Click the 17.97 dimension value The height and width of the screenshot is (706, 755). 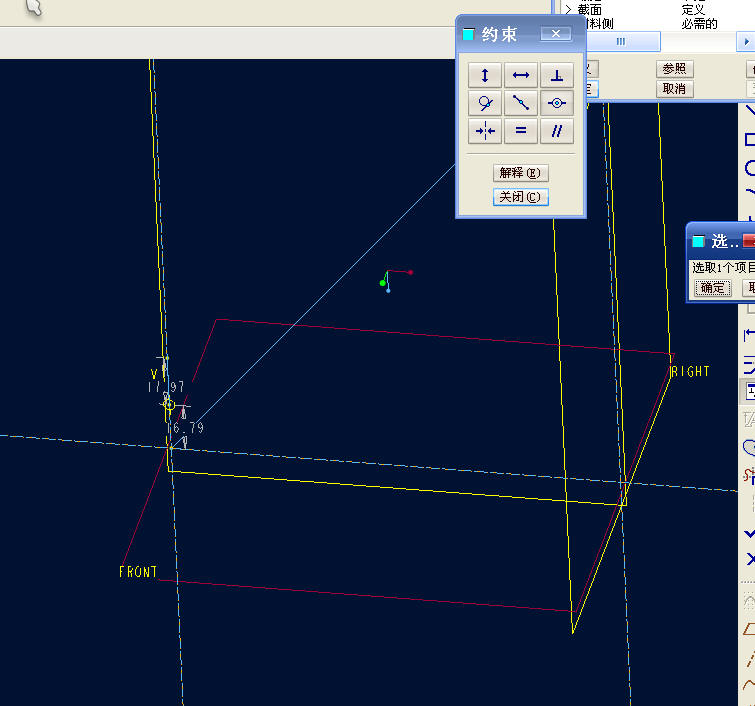(166, 387)
